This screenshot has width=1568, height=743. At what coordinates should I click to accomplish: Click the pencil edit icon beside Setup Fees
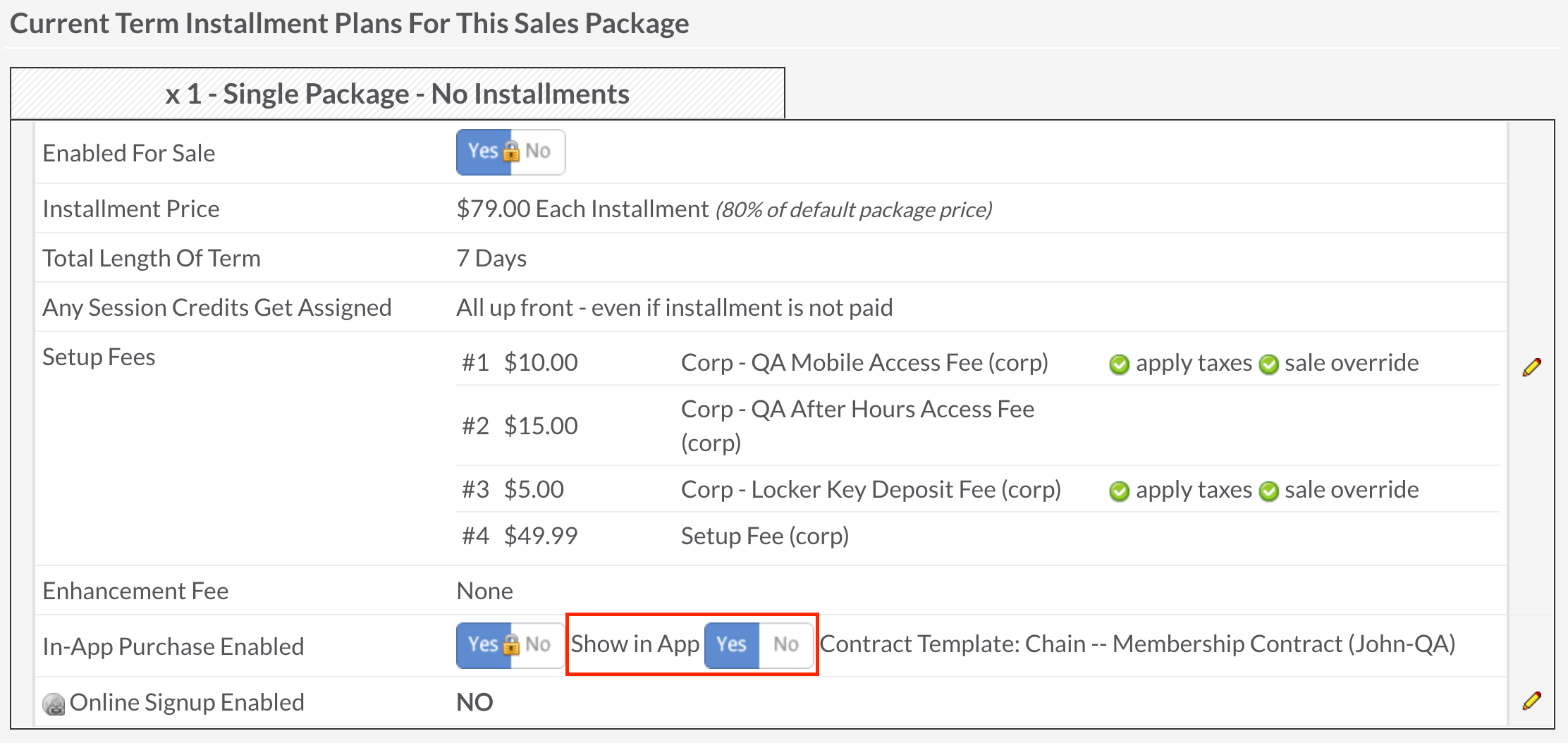point(1531,367)
